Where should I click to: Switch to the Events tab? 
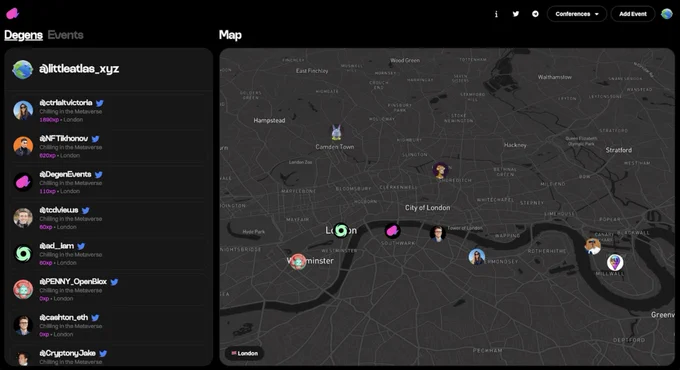[65, 35]
